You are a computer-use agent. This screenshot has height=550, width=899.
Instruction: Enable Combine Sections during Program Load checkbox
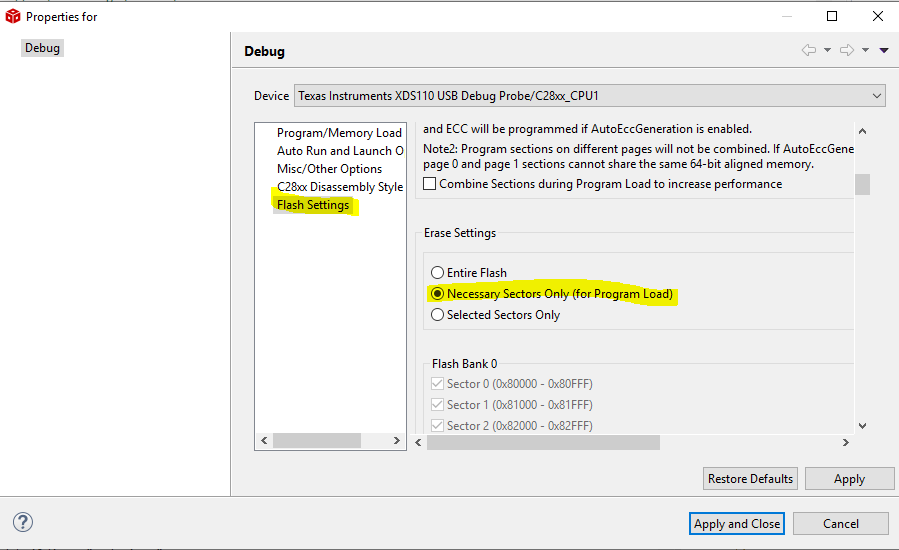(429, 184)
